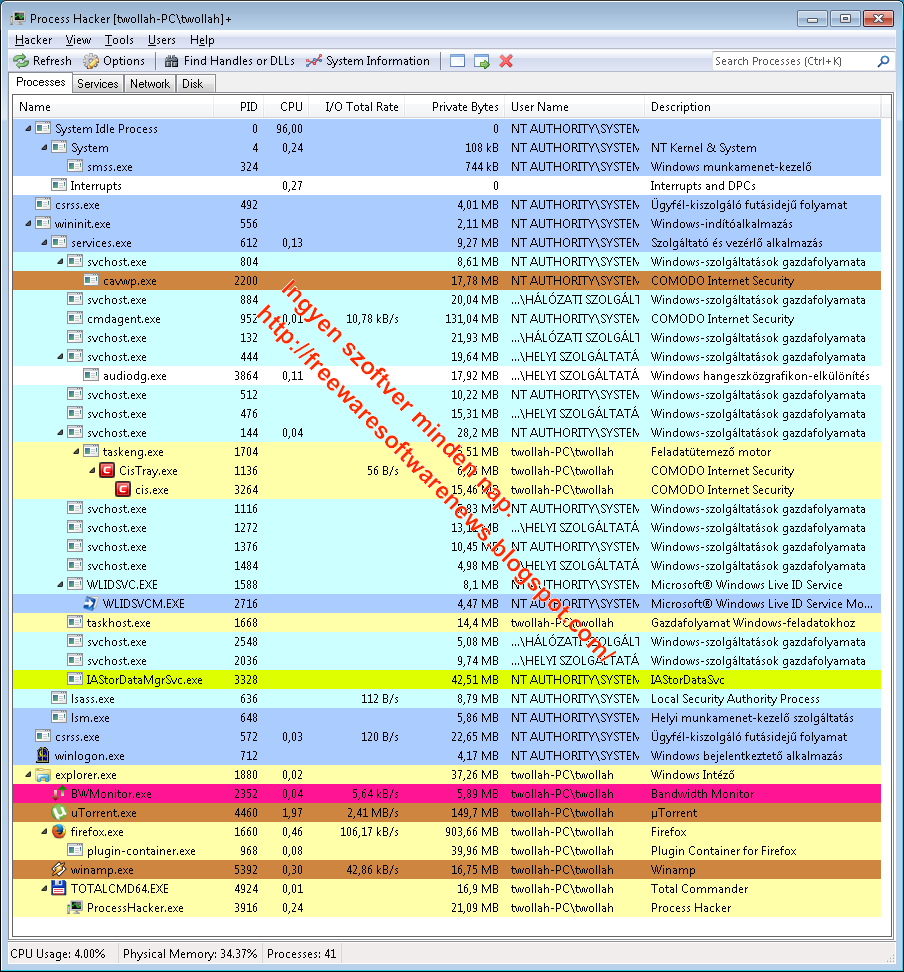
Task: Open the Users menu
Action: tap(162, 40)
